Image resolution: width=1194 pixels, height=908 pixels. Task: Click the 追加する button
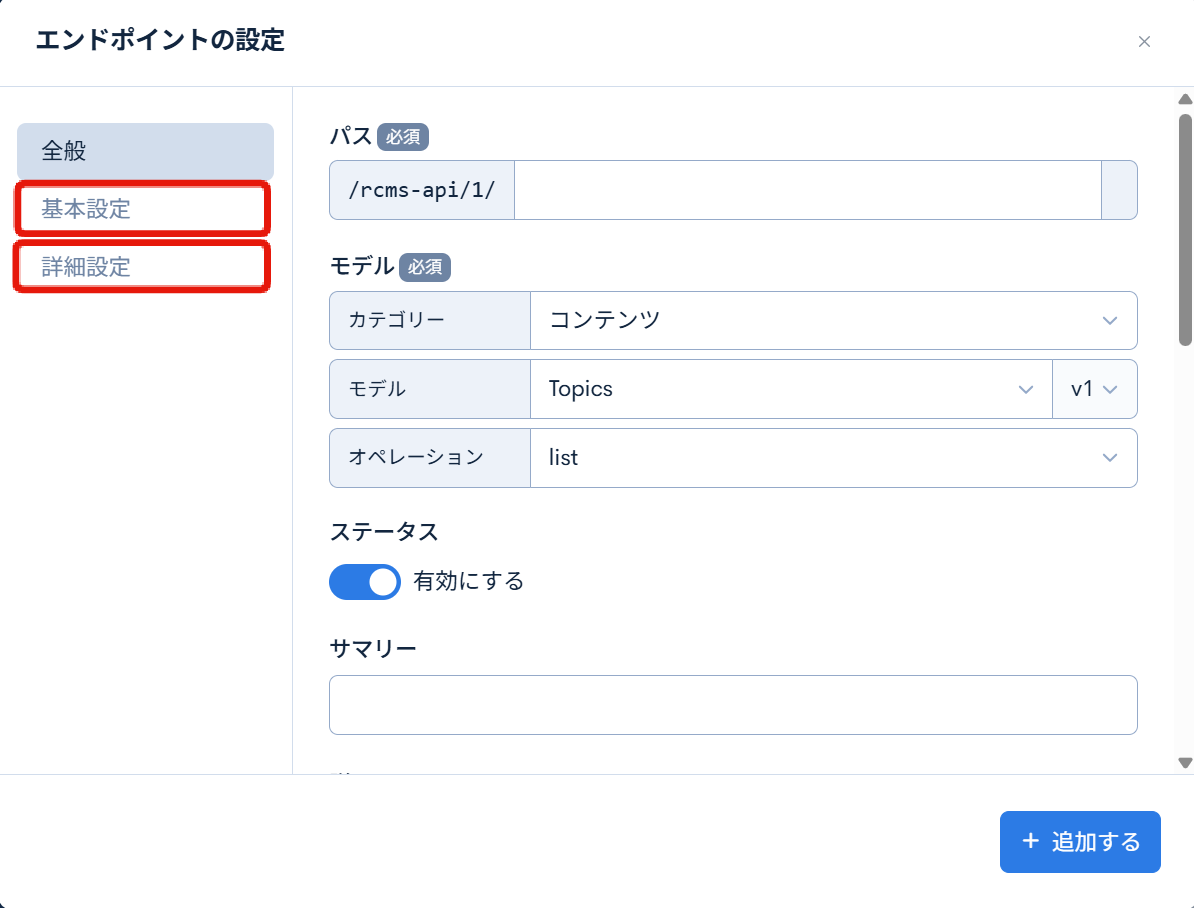tap(1080, 842)
